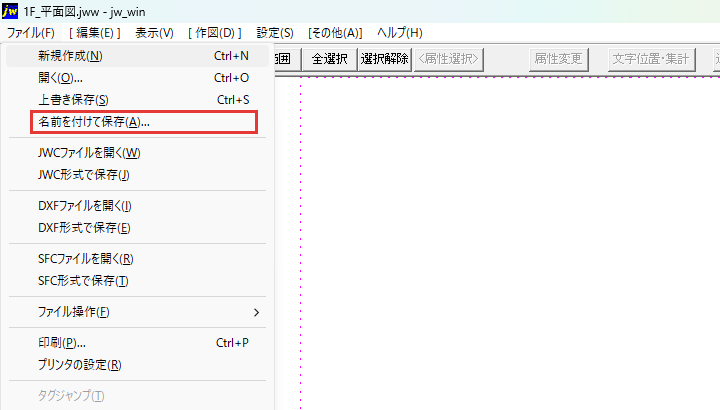720x410 pixels.
Task: Select DXF形式で保存(E)
Action: [x=137, y=228]
